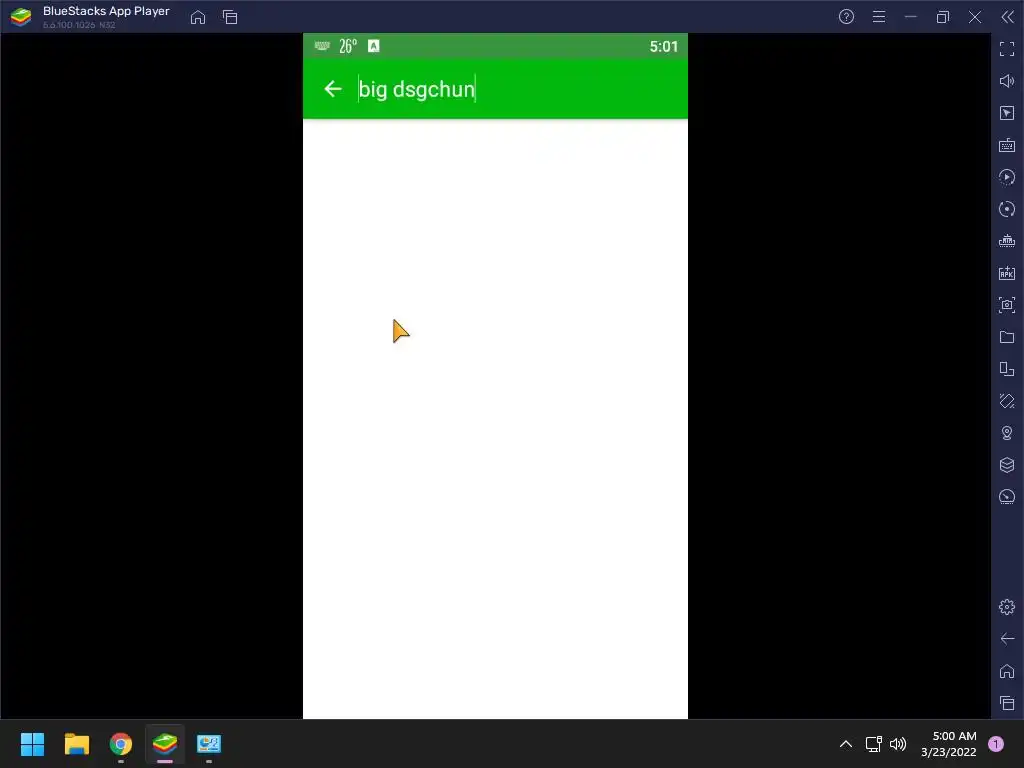Image resolution: width=1024 pixels, height=768 pixels.
Task: Open Google Chrome from taskbar
Action: click(121, 744)
